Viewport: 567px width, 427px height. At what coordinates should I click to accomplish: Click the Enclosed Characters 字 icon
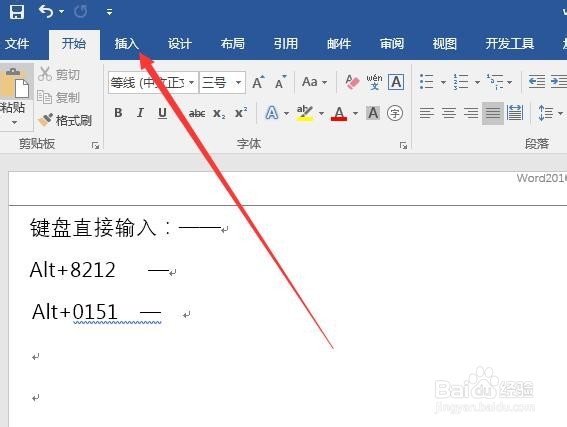tap(395, 113)
